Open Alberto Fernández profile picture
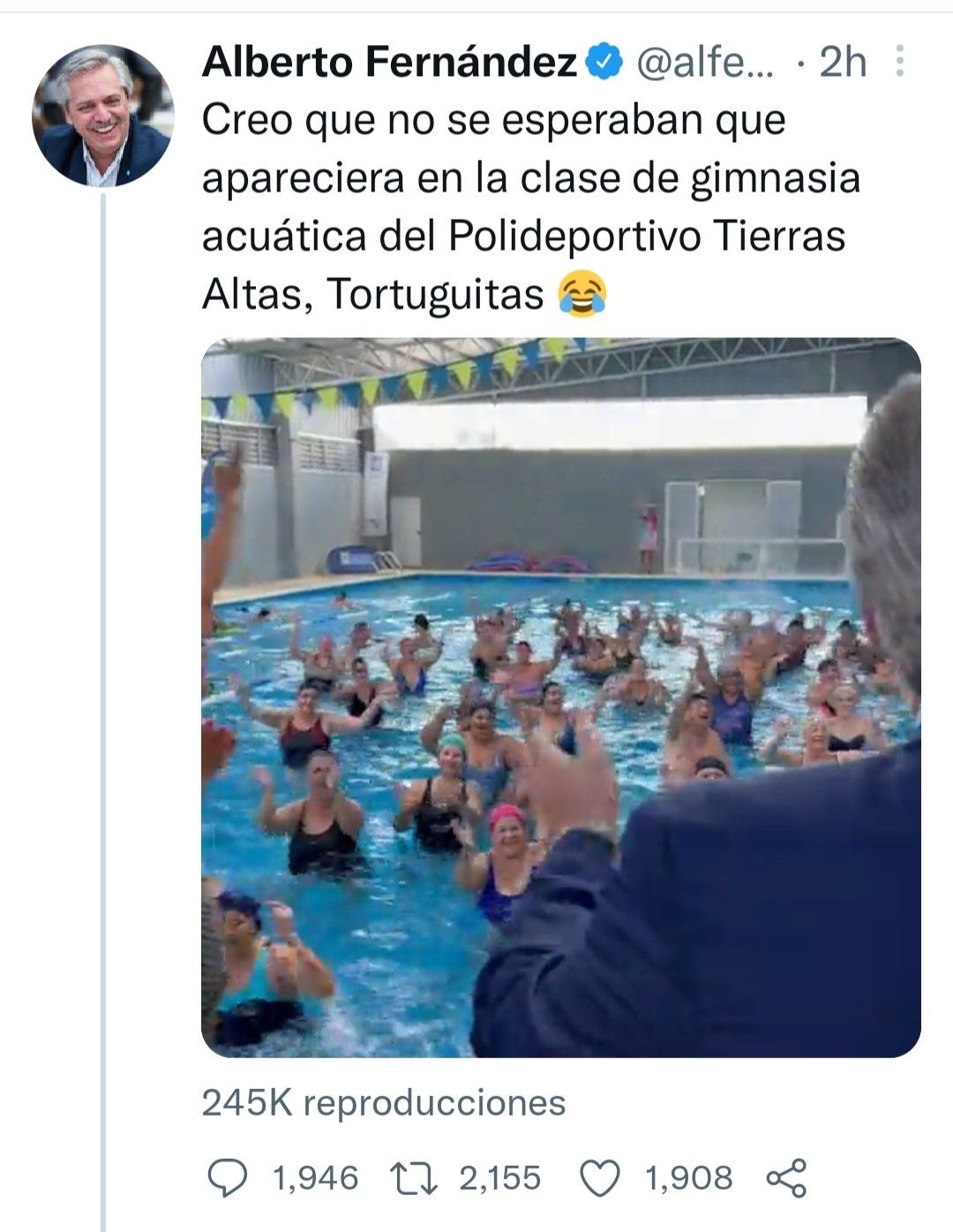This screenshot has height=1232, width=953. pyautogui.click(x=102, y=115)
